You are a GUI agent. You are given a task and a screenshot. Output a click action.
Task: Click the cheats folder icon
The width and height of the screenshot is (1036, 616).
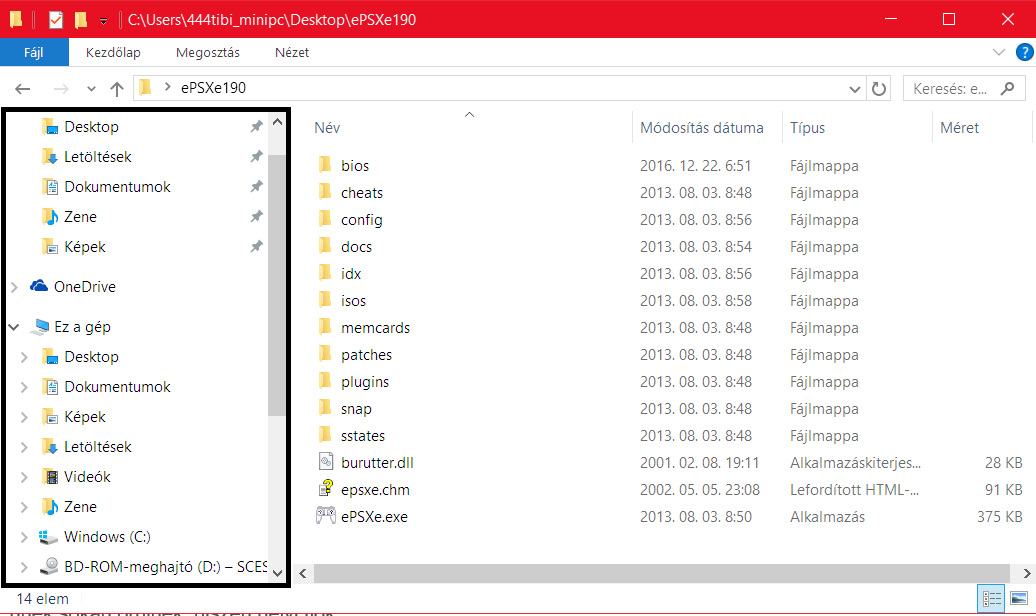[x=325, y=192]
